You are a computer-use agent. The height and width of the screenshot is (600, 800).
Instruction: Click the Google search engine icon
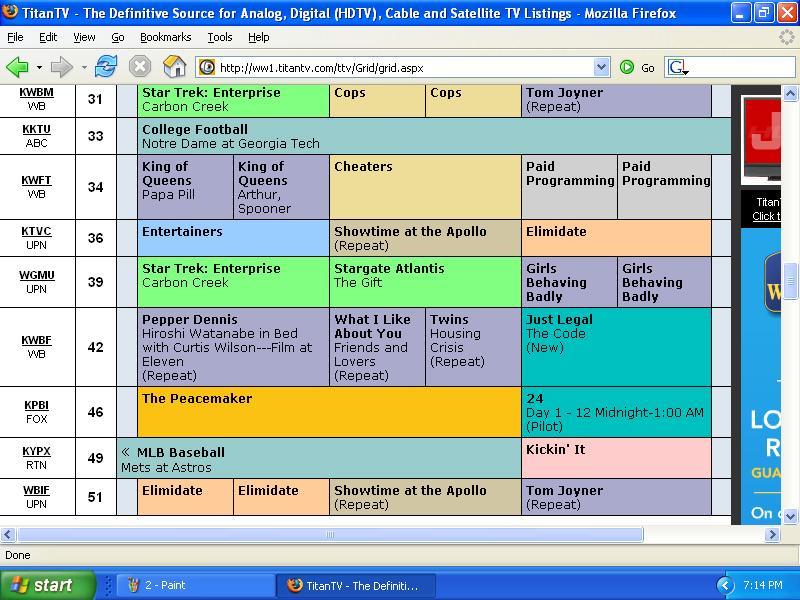tap(678, 67)
